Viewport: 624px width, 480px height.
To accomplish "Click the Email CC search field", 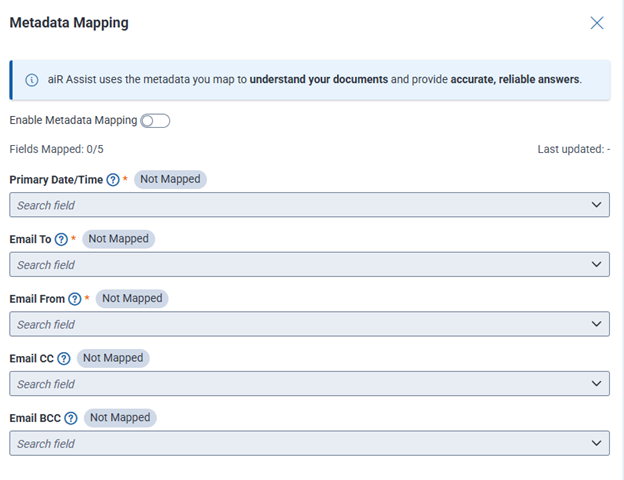I will (309, 384).
